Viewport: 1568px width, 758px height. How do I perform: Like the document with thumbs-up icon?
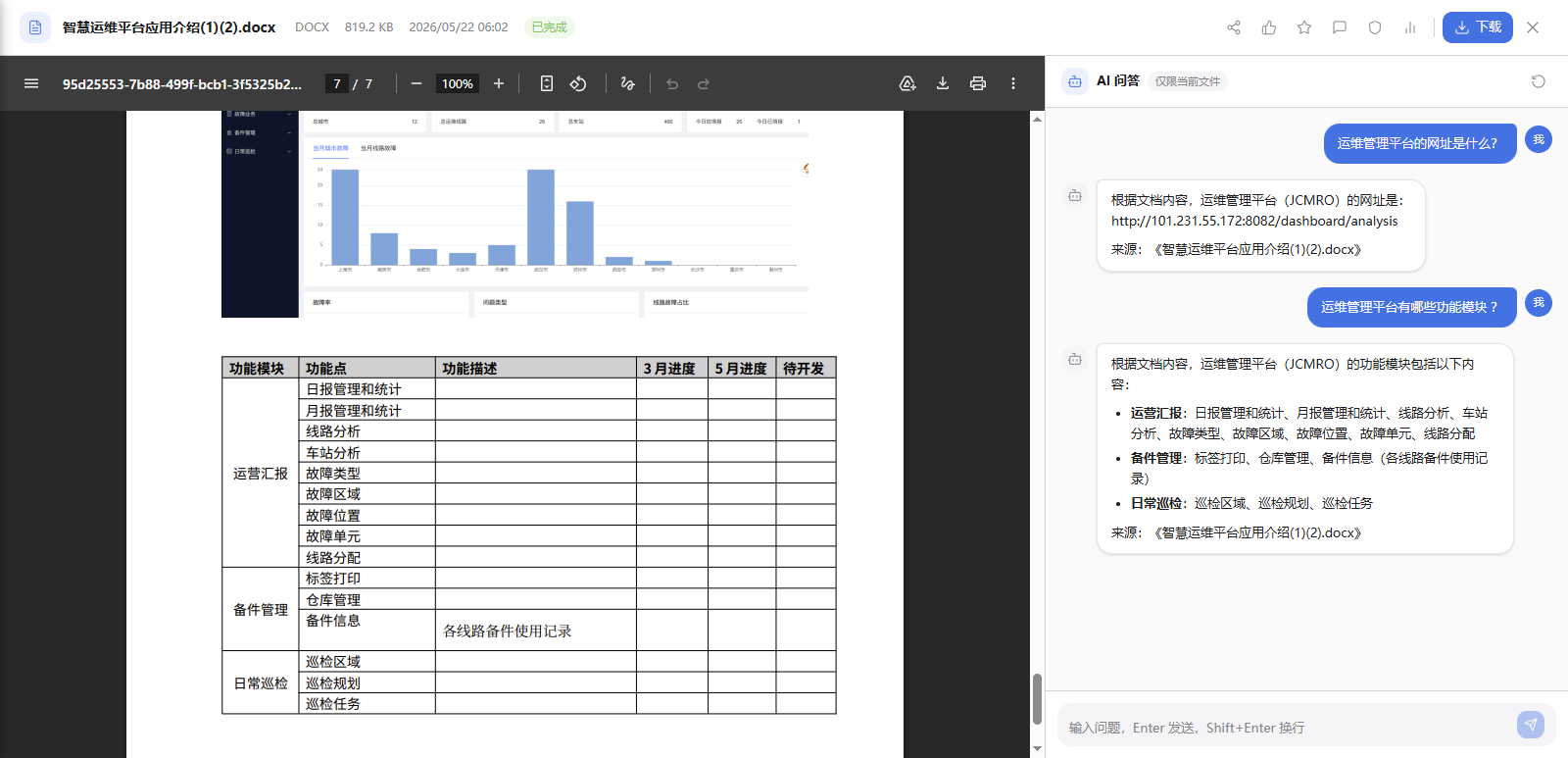(x=1269, y=27)
